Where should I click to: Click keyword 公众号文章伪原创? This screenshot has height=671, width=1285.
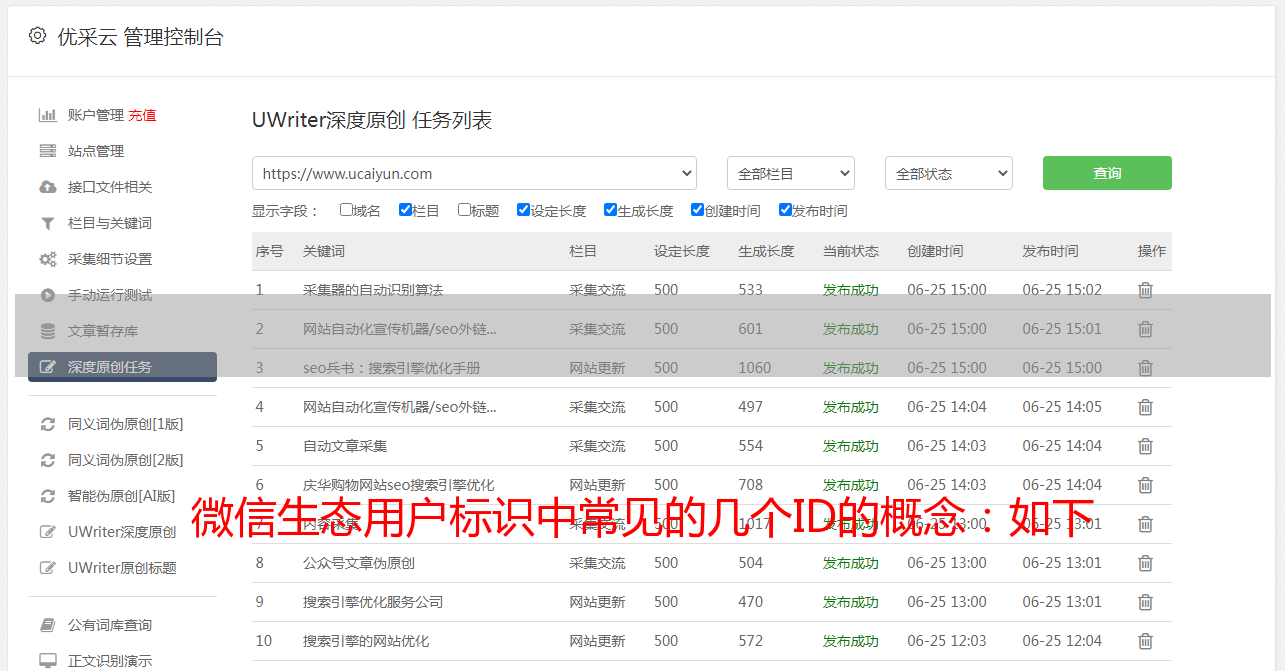[359, 563]
